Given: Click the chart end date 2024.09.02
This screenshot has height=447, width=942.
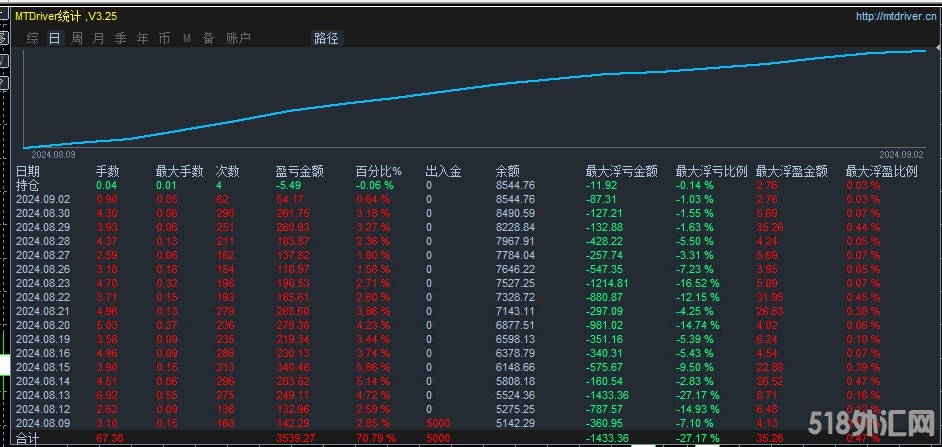Looking at the screenshot, I should [x=902, y=154].
